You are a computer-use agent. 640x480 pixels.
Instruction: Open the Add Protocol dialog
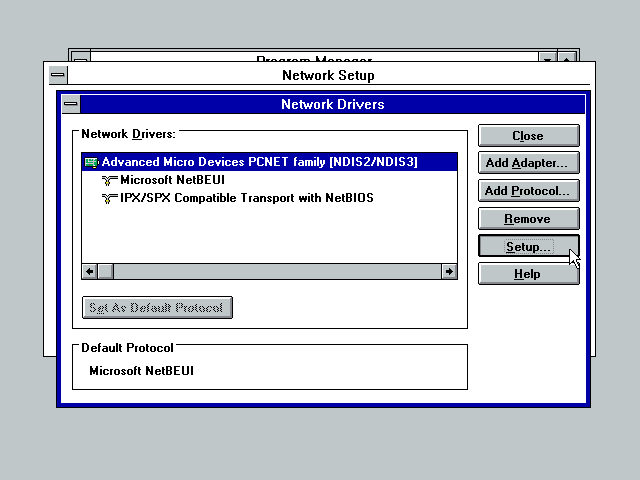tap(529, 191)
